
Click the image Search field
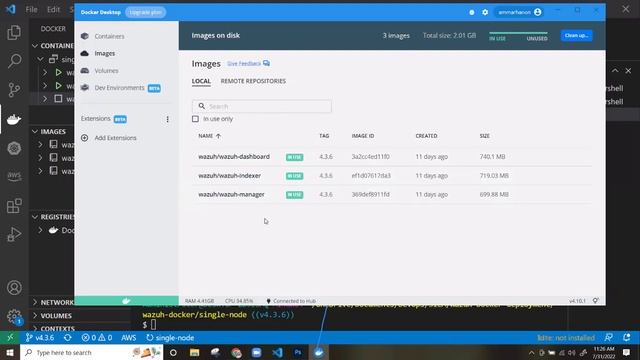pos(262,106)
